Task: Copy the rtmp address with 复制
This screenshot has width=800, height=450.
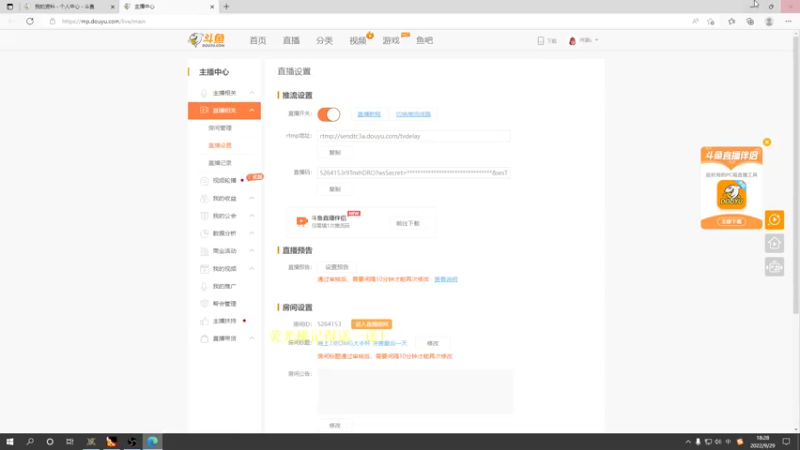Action: pyautogui.click(x=335, y=153)
